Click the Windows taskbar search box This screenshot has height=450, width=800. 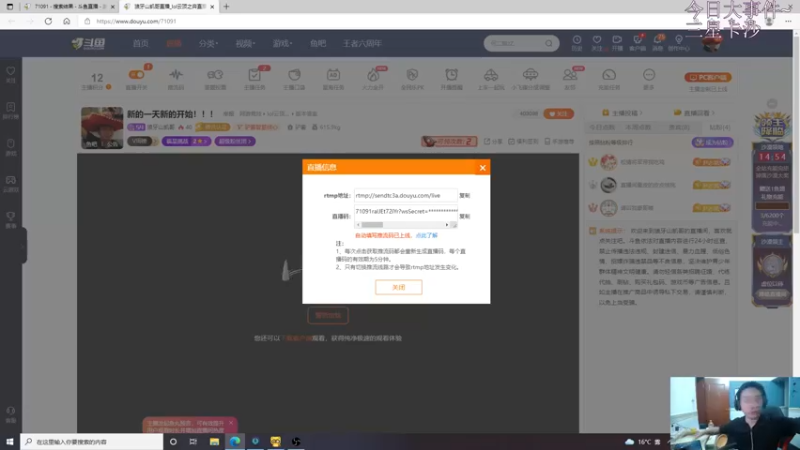click(x=92, y=441)
